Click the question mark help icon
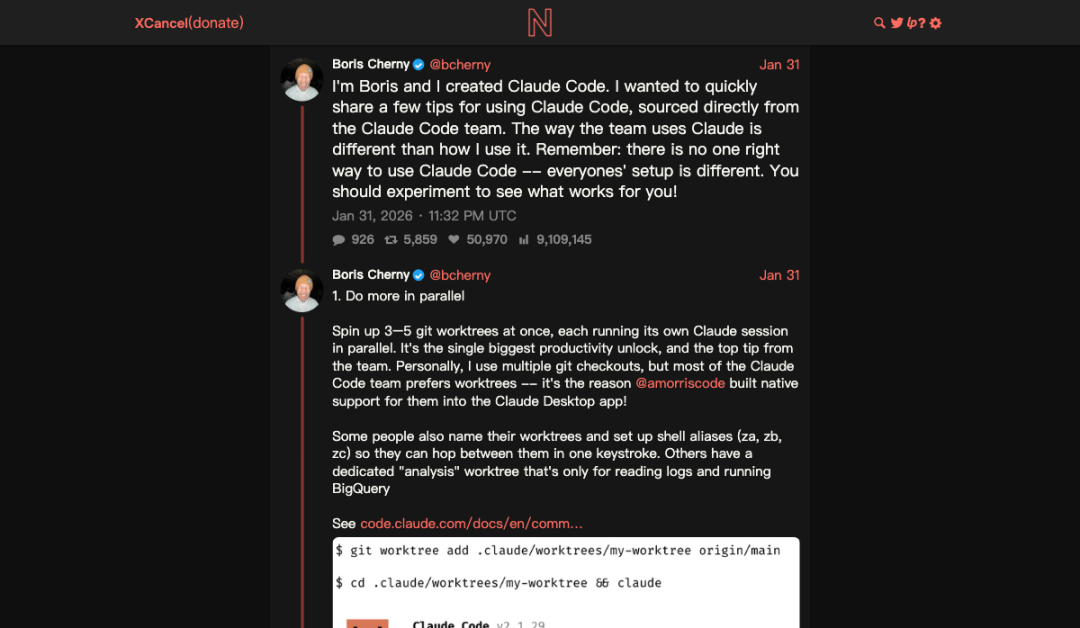Screen dimensions: 1080x628 (924, 22)
